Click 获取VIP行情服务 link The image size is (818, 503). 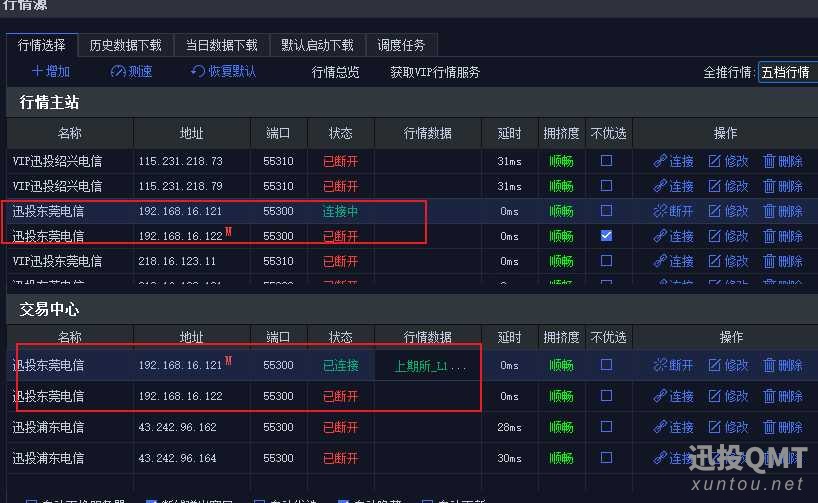[x=435, y=72]
